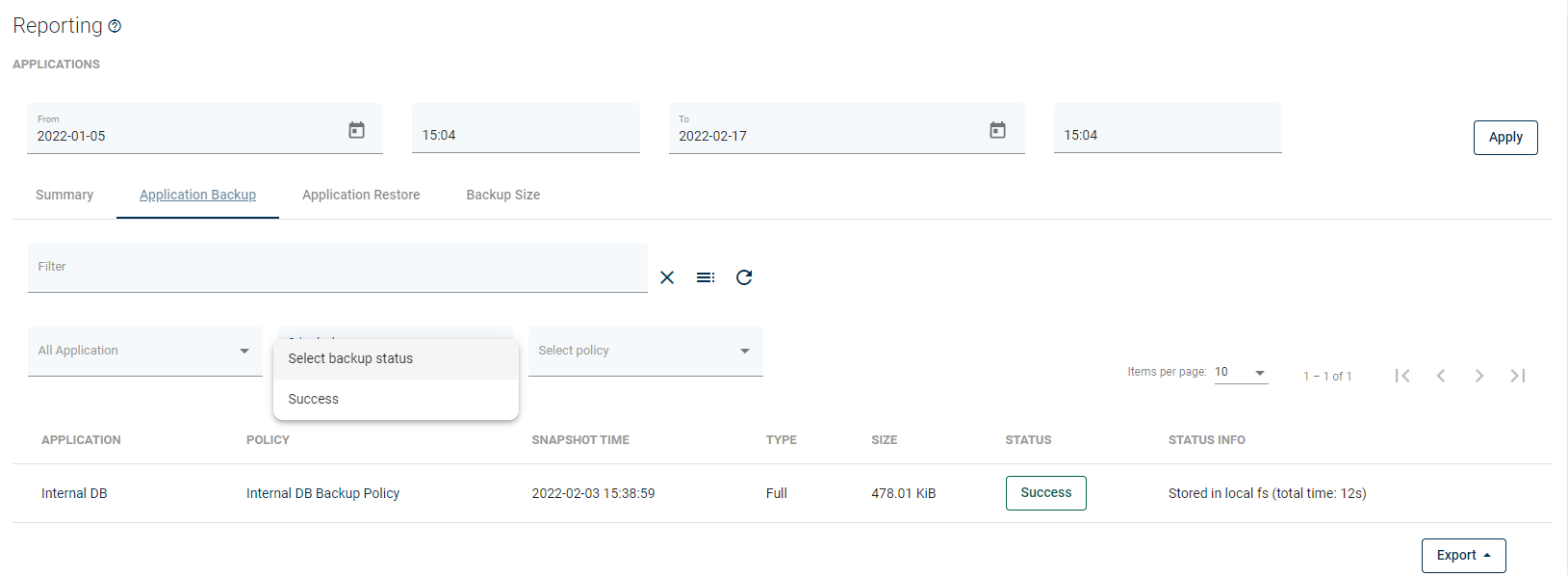
Task: Open the To date calendar picker
Action: (997, 130)
